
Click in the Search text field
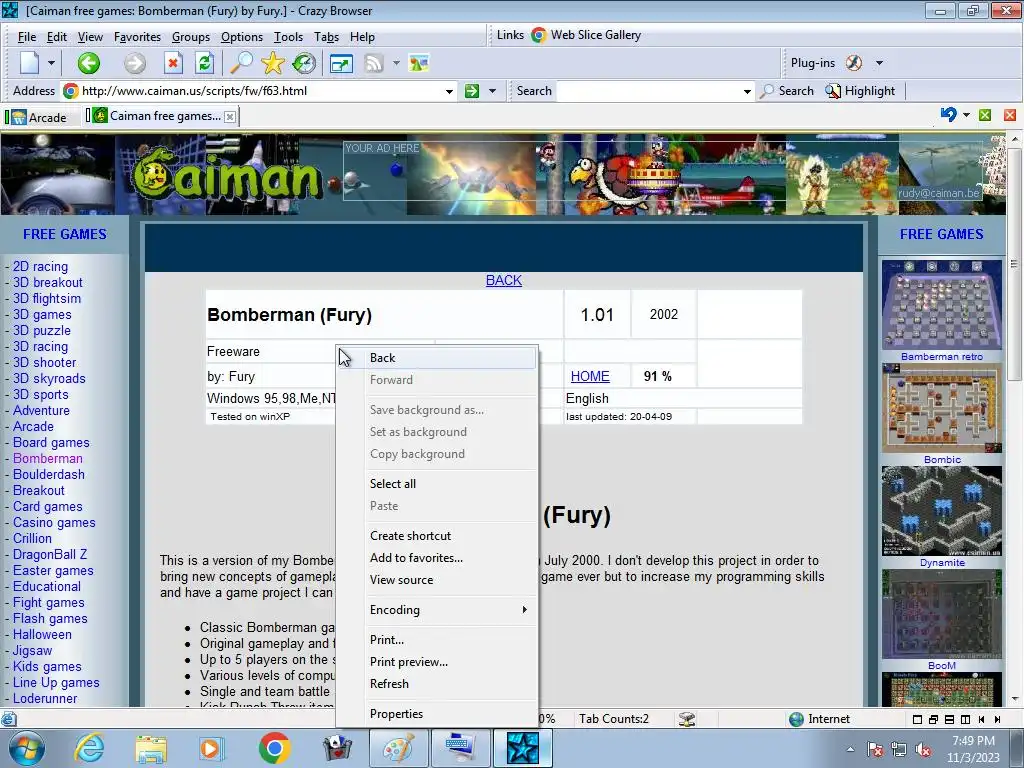pos(649,91)
